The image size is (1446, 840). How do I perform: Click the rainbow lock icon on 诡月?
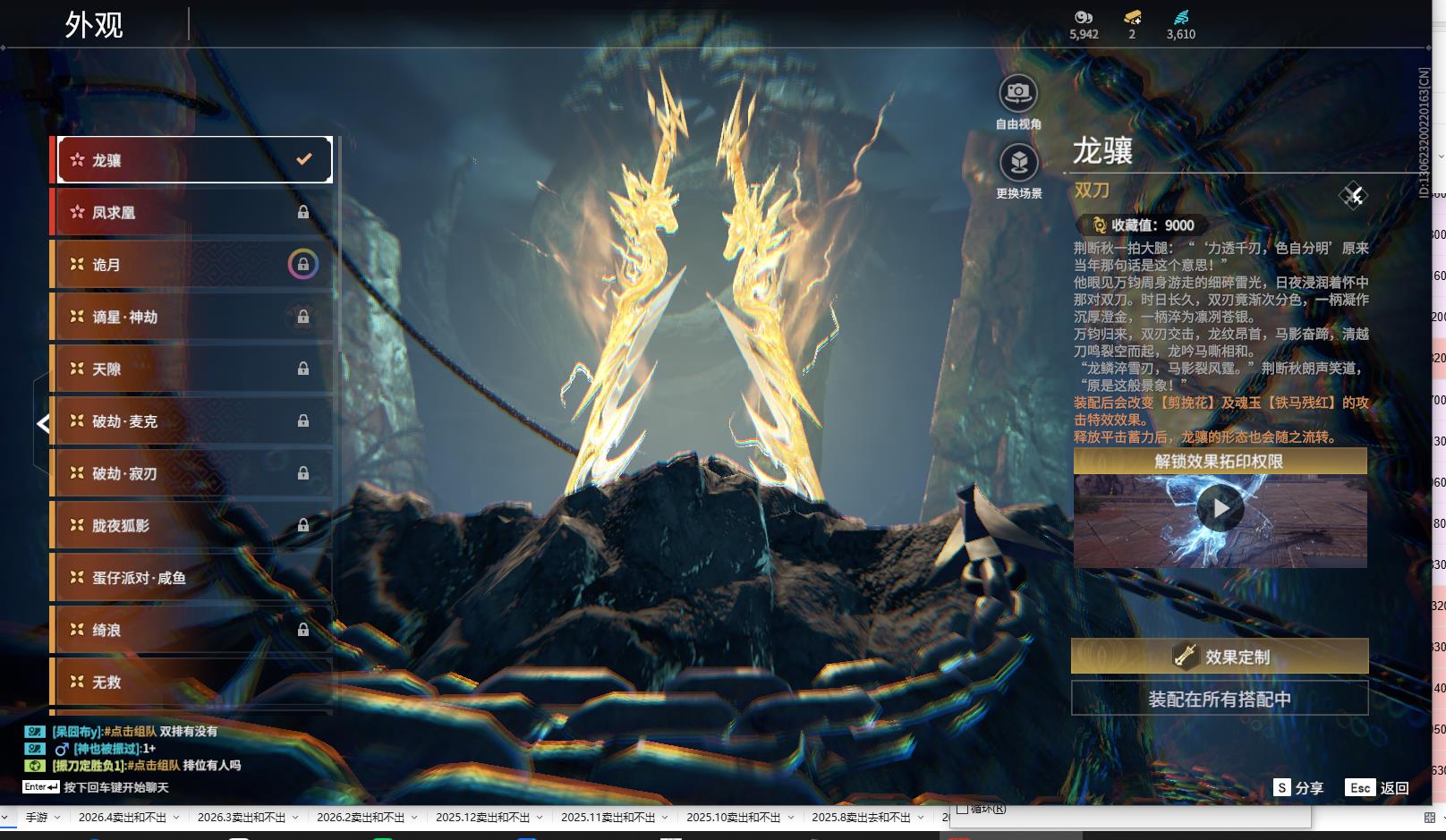point(303,265)
